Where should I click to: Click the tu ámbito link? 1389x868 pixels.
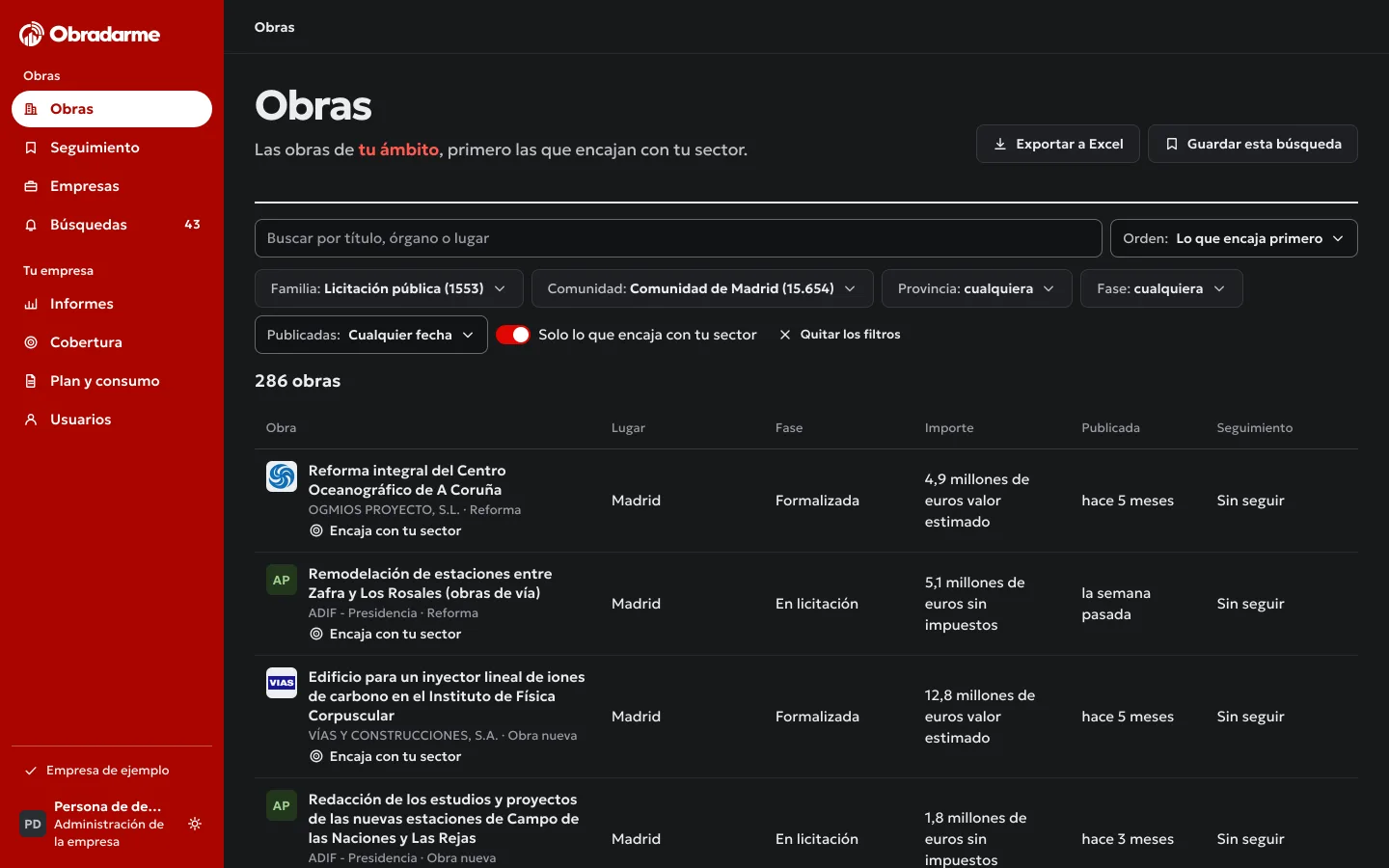pyautogui.click(x=398, y=149)
